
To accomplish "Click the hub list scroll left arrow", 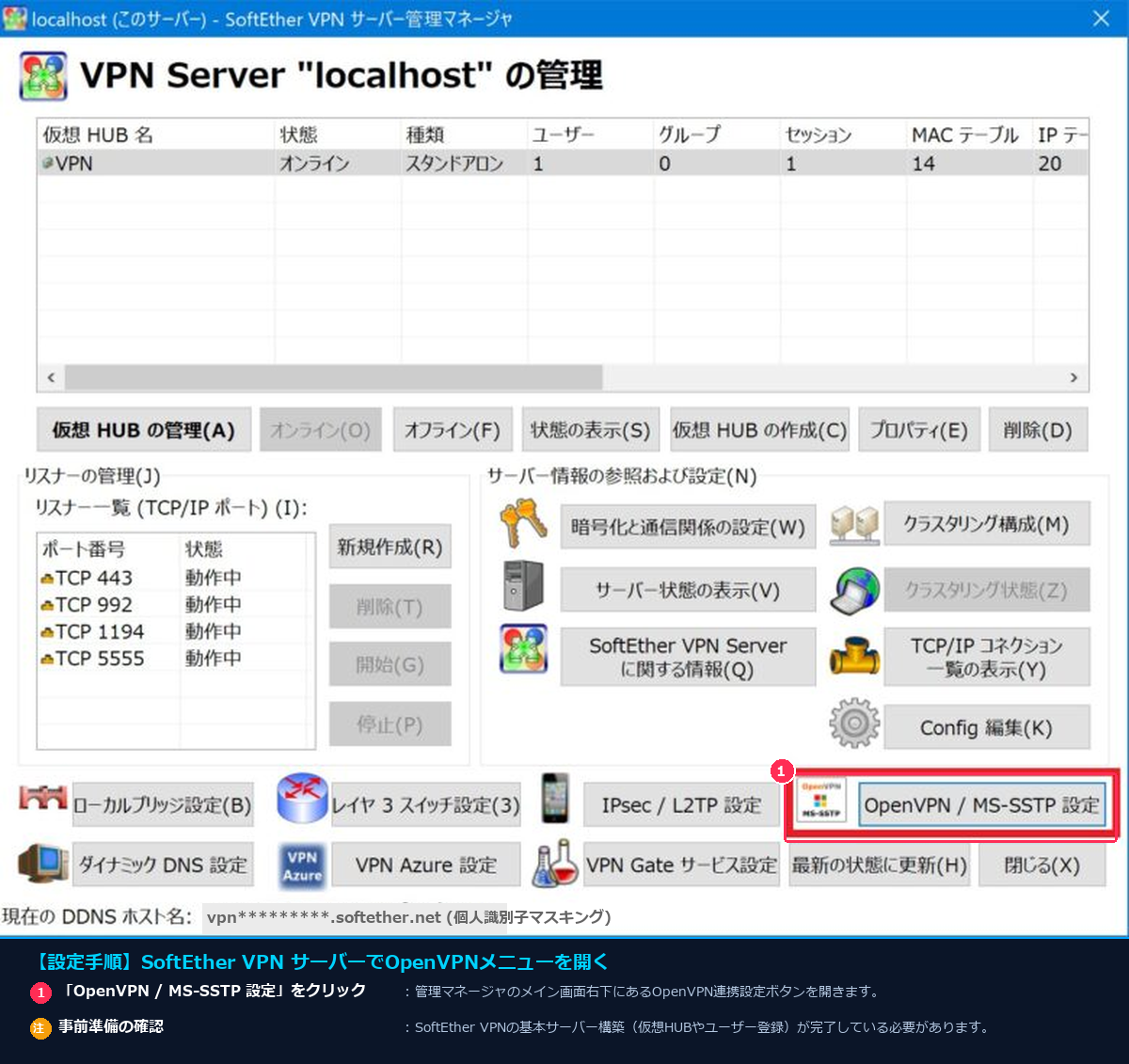I will 51,377.
